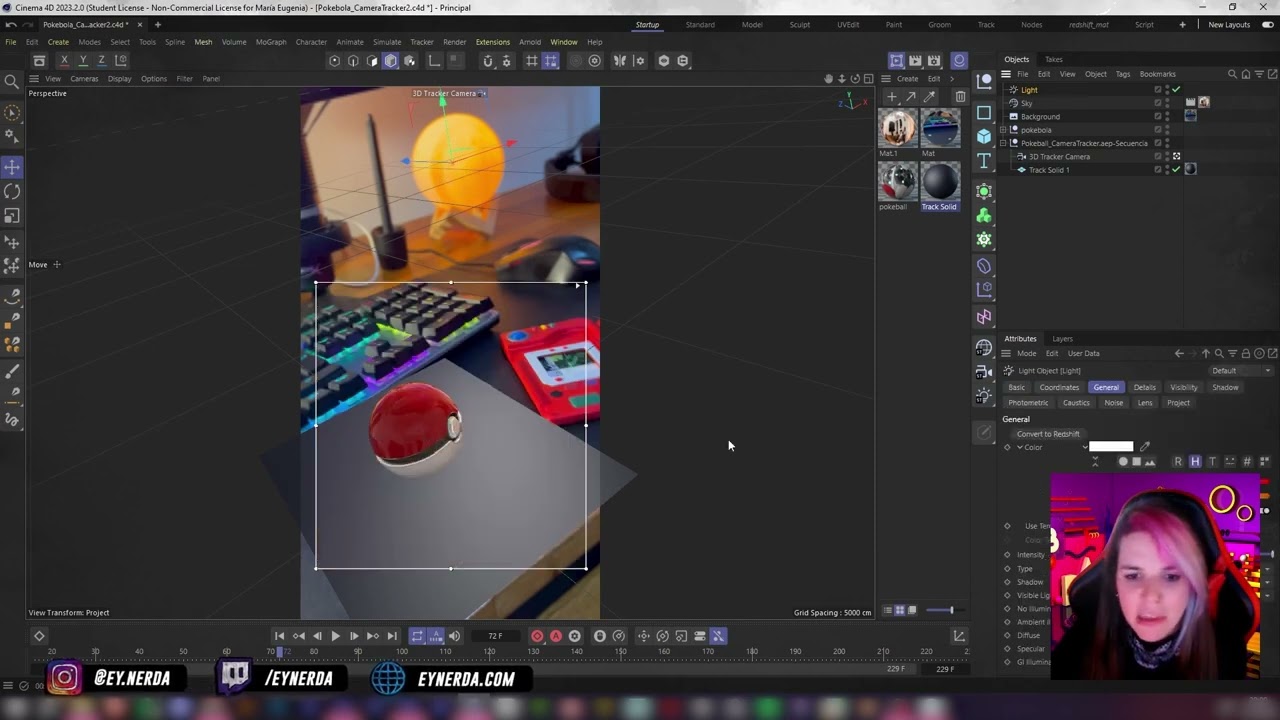Toggle the Track Solid 1 green checkmark

(x=1176, y=170)
